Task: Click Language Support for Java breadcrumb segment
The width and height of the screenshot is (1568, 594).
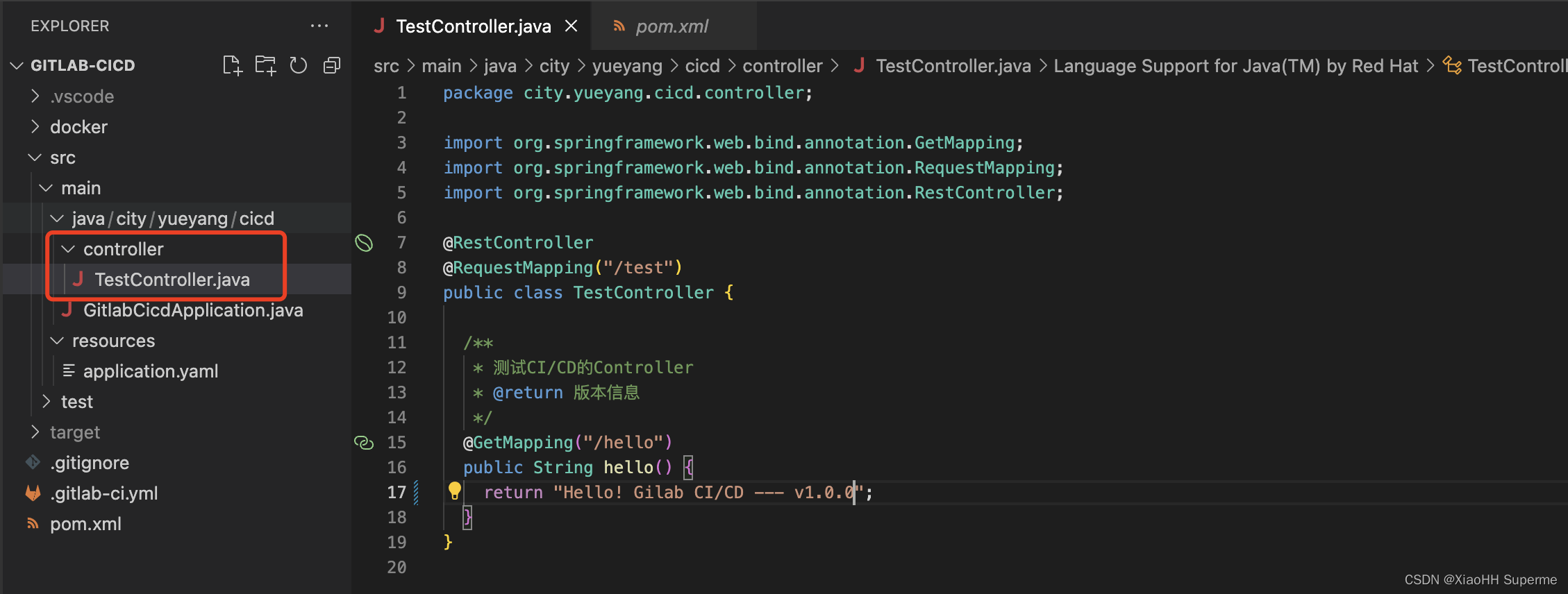Action: coord(1236,66)
